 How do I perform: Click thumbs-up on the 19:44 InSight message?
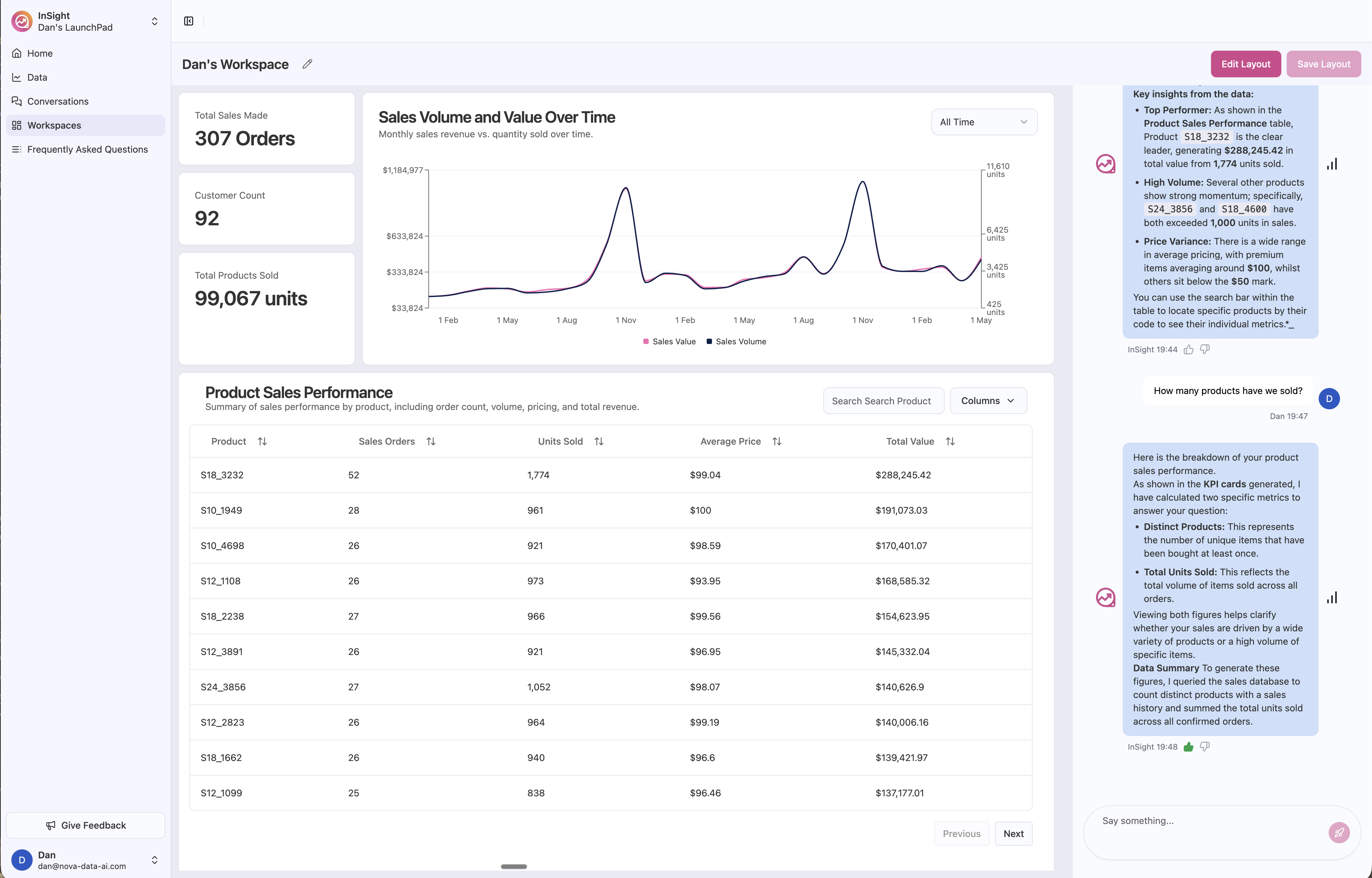pyautogui.click(x=1188, y=349)
